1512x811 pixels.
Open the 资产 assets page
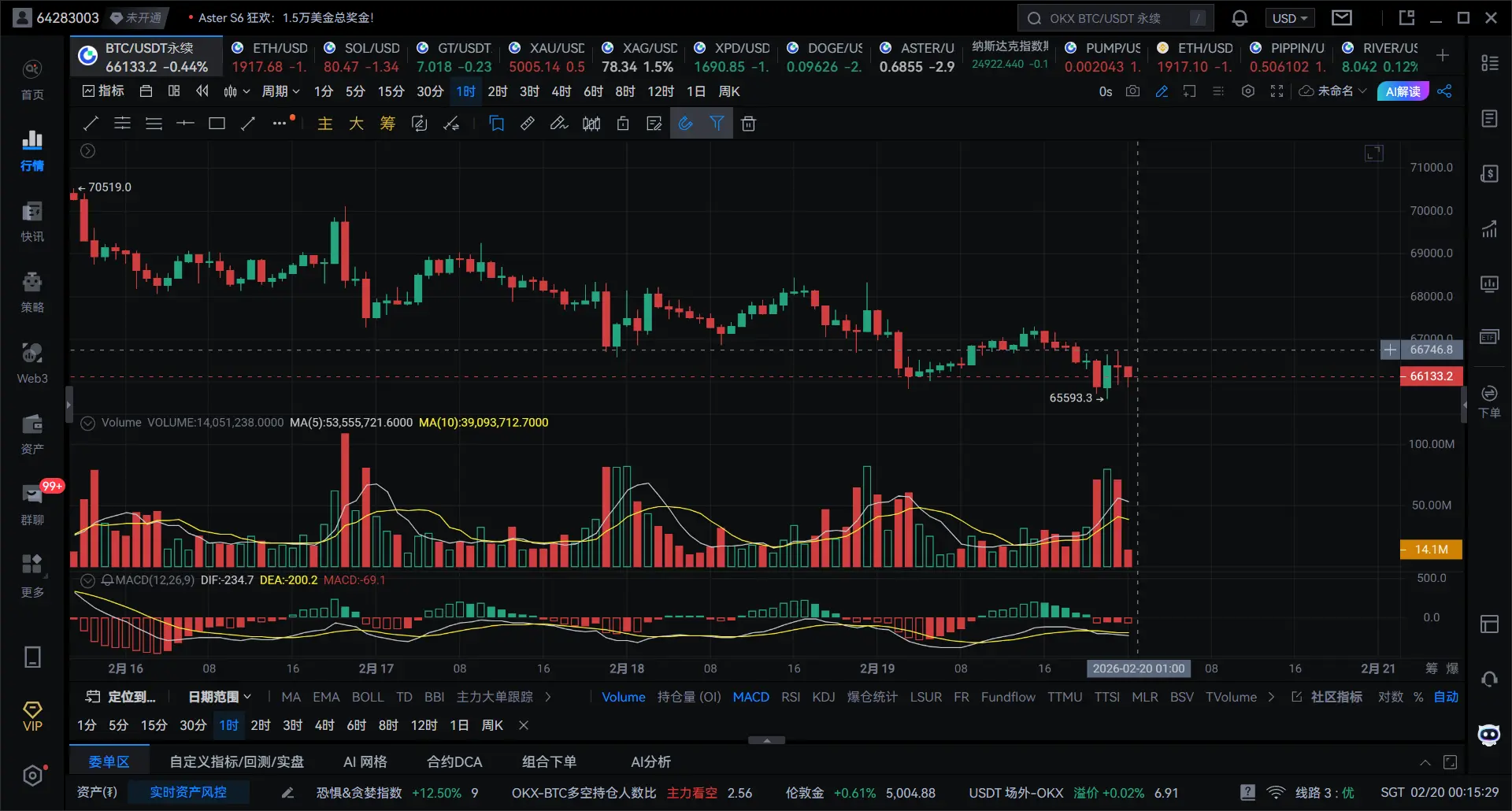coord(32,435)
